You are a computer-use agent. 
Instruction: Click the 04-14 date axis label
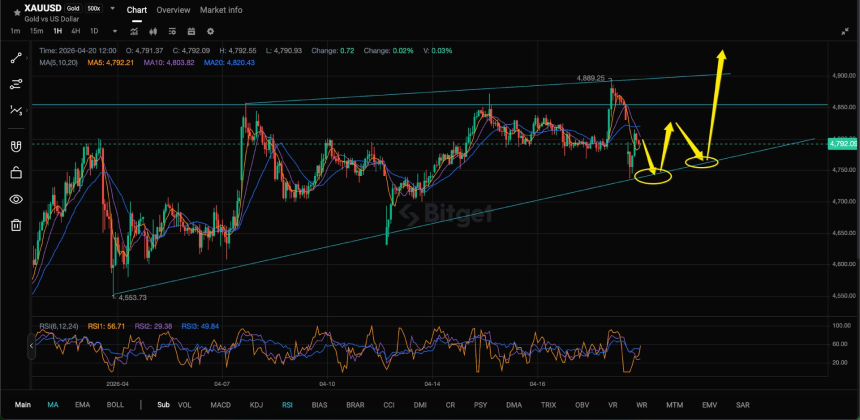coord(432,384)
